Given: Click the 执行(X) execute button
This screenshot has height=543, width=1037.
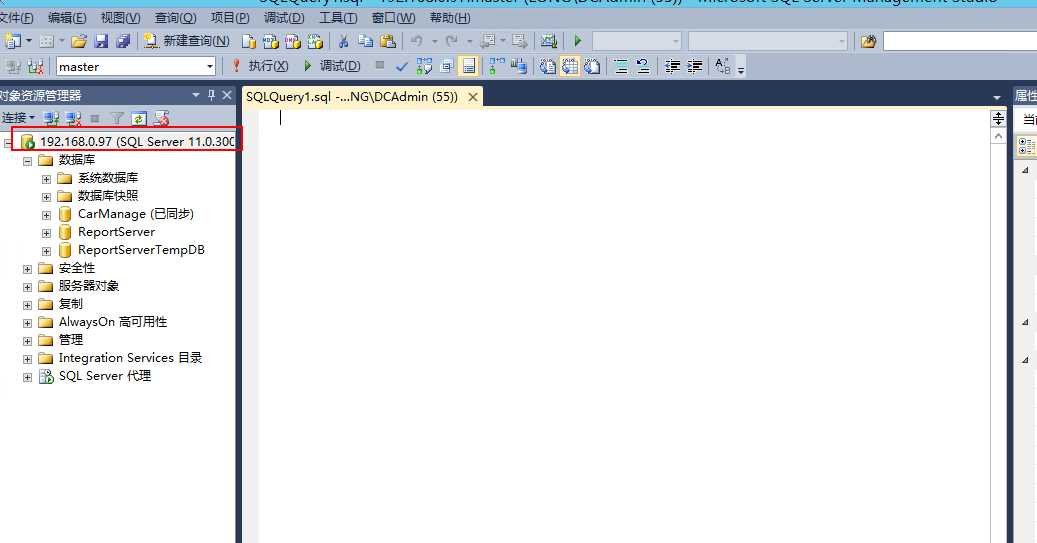Looking at the screenshot, I should tap(261, 66).
